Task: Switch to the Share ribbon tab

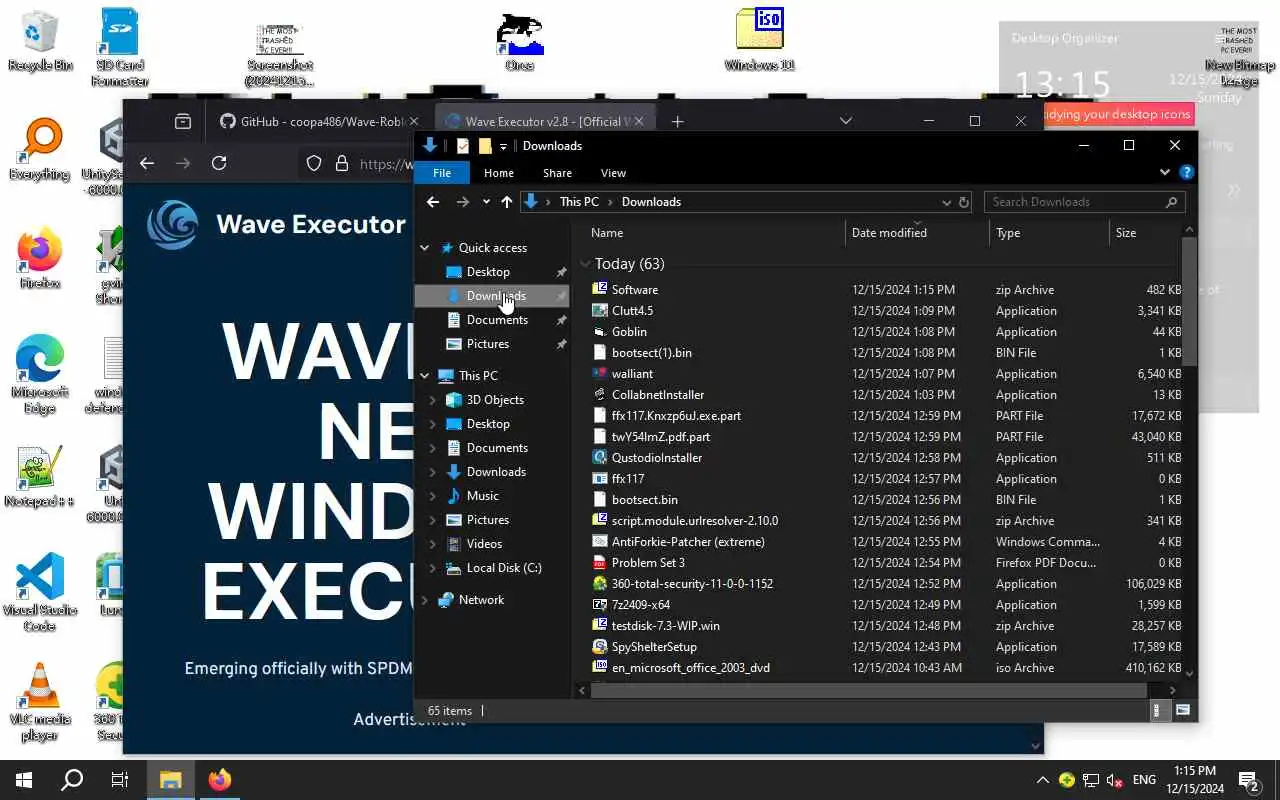Action: (557, 173)
